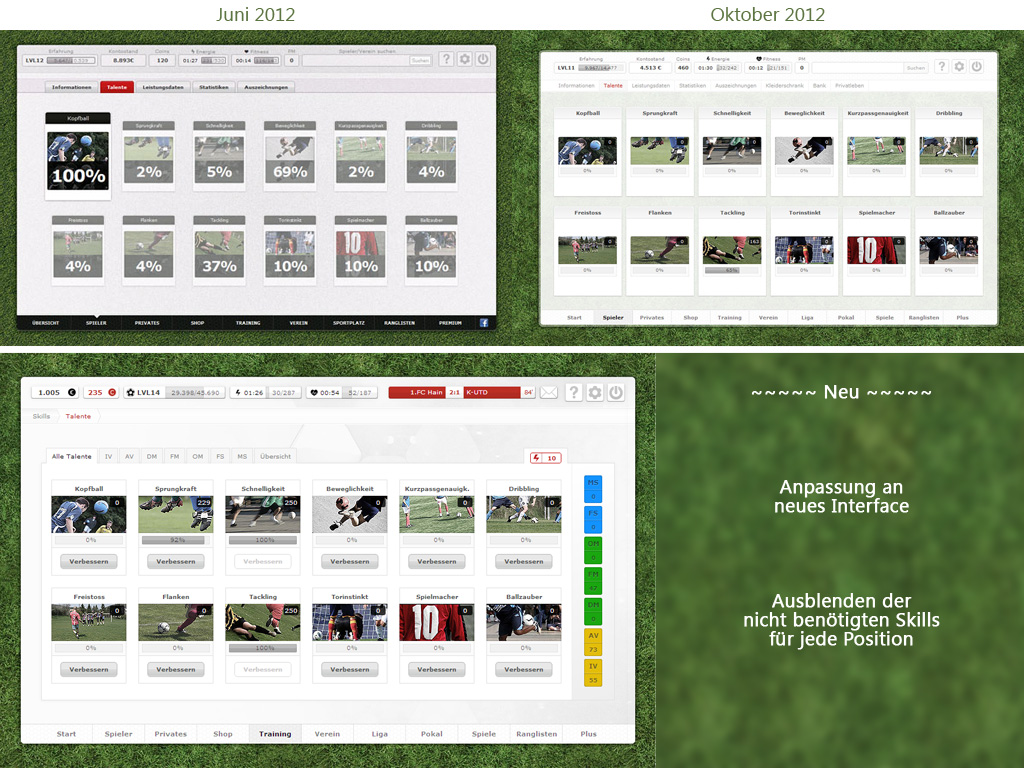This screenshot has width=1024, height=768.
Task: Click the Skills breadcrumb link
Action: [41, 416]
